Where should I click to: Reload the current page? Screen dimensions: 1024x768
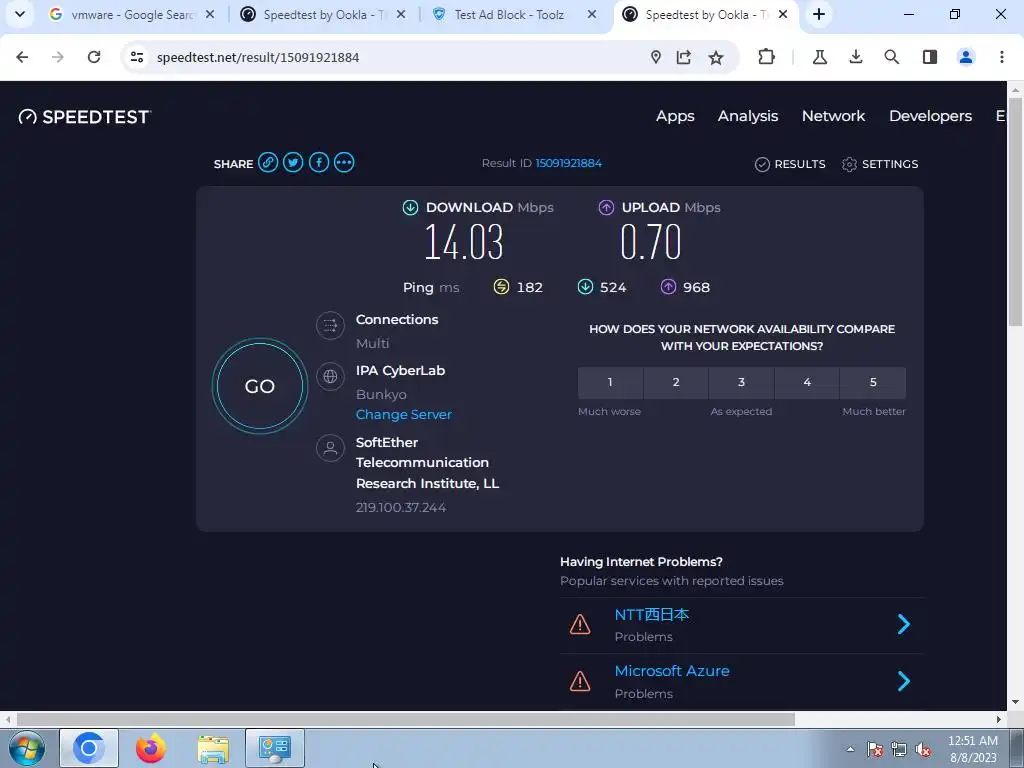(x=94, y=57)
